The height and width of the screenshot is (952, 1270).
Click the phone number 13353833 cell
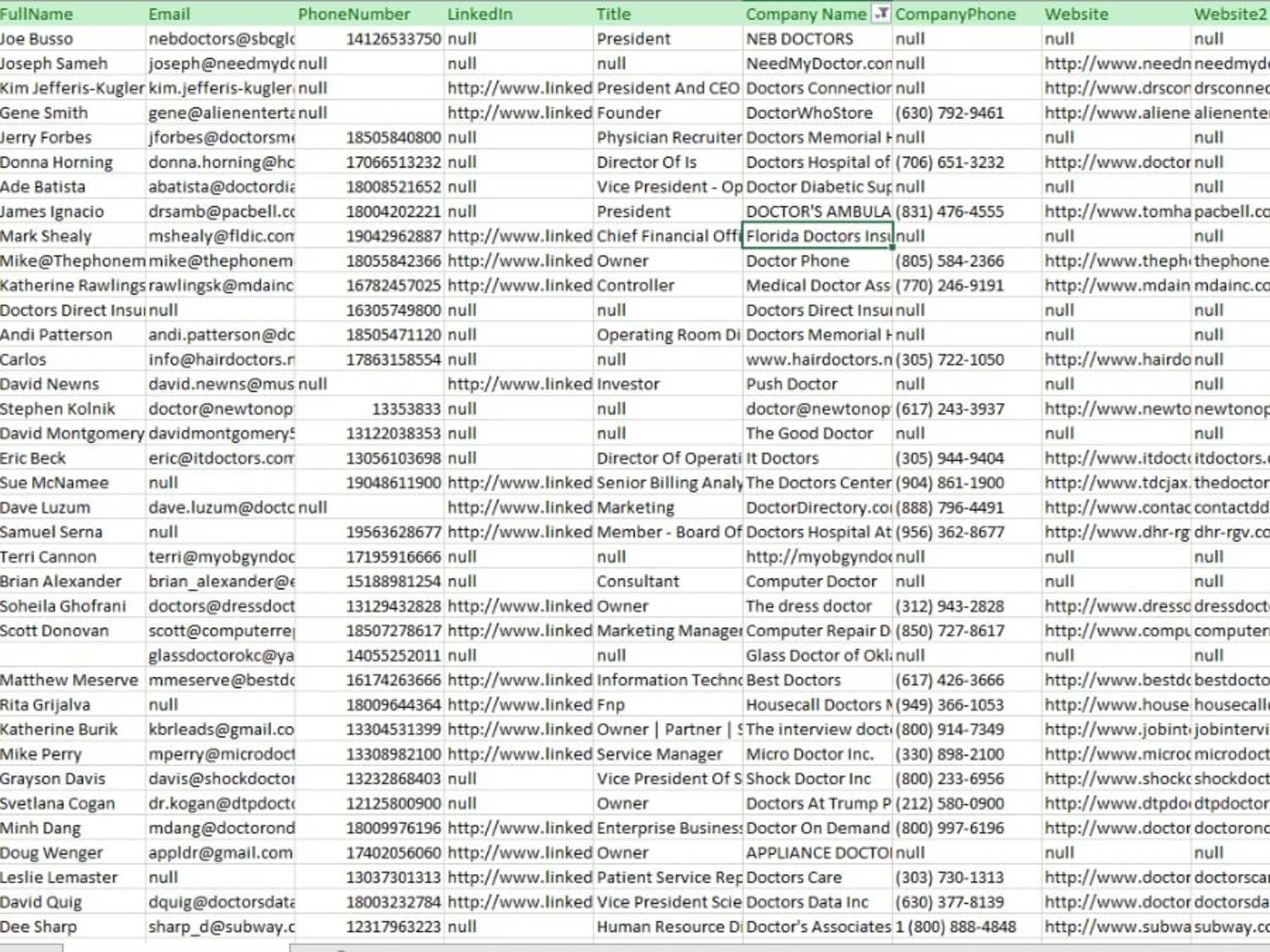(x=370, y=409)
